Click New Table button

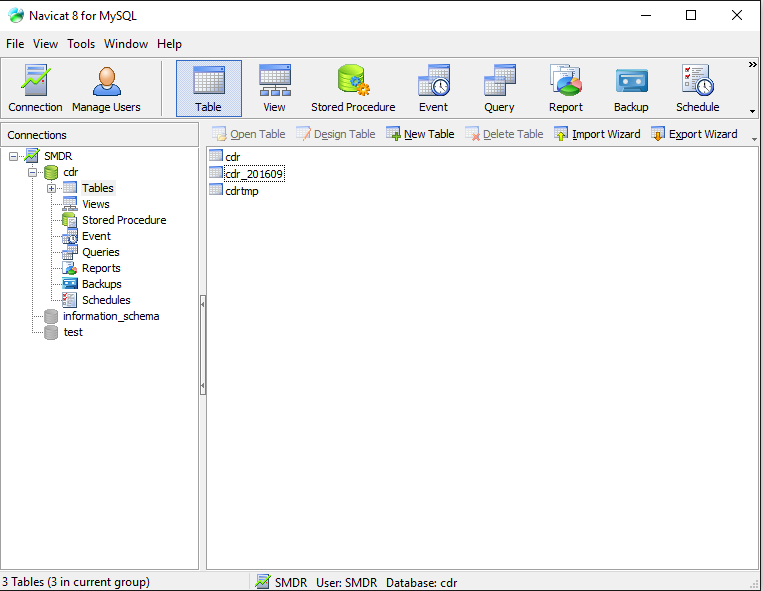[420, 134]
